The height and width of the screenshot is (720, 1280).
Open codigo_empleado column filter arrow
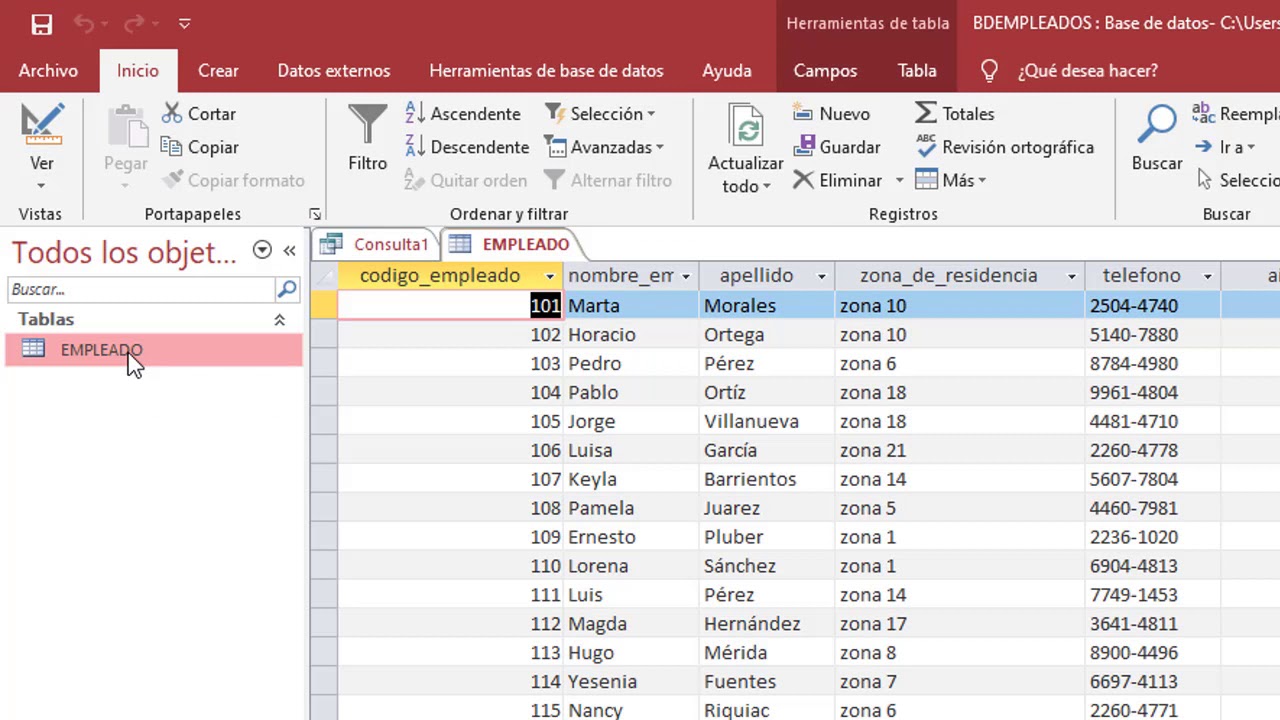549,276
